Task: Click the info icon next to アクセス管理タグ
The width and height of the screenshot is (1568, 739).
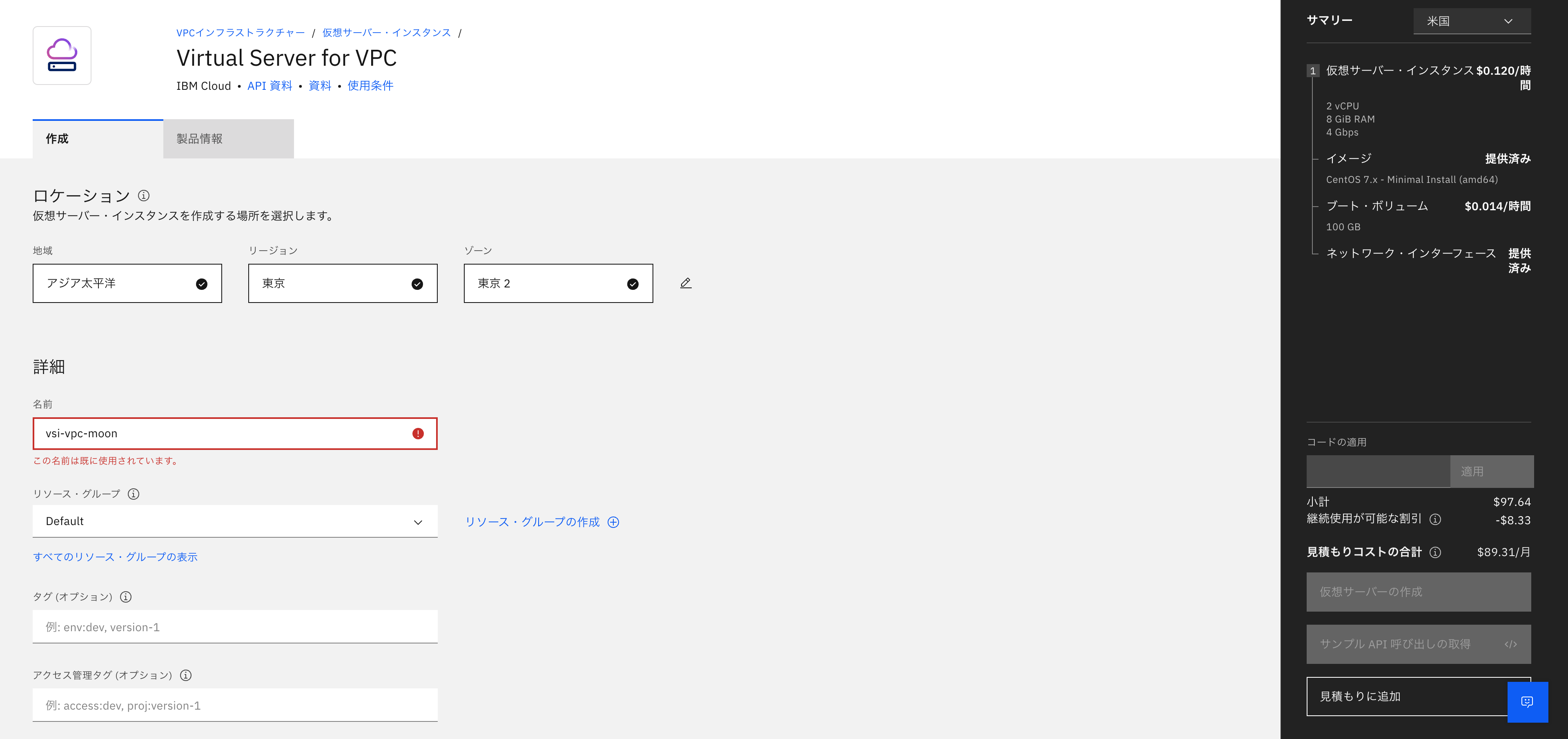Action: pyautogui.click(x=186, y=675)
